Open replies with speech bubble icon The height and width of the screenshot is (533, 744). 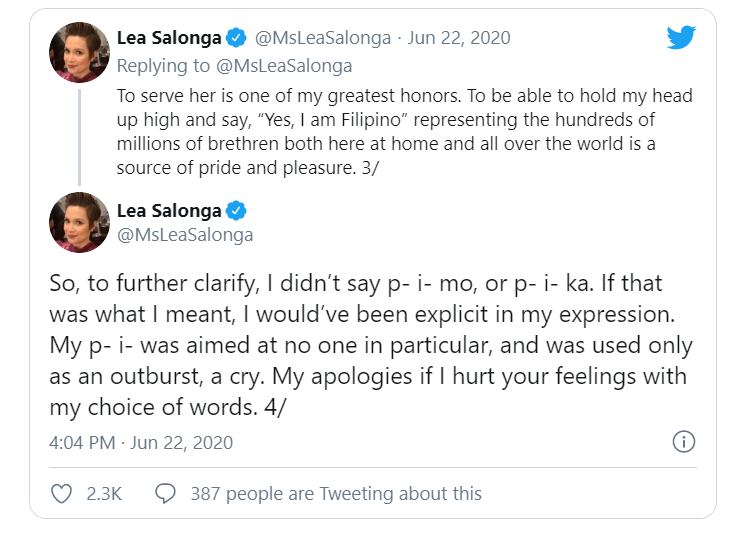[x=166, y=494]
